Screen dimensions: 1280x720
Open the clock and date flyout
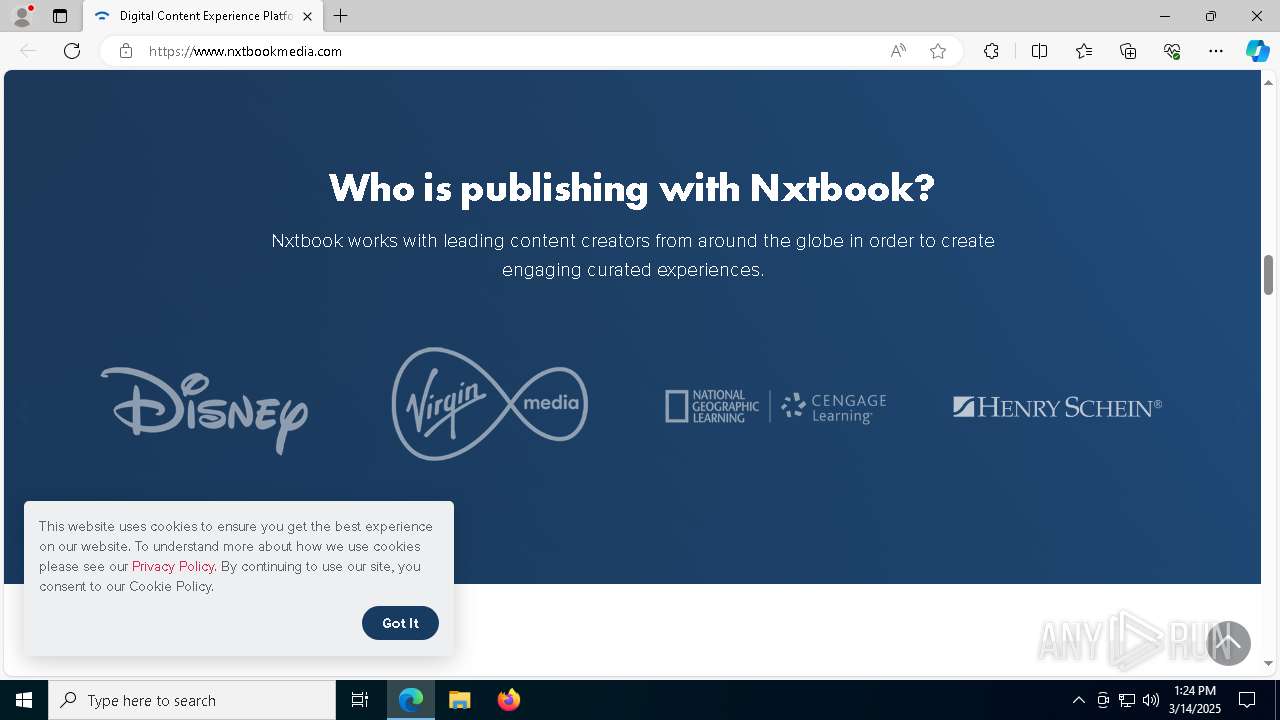coord(1195,700)
